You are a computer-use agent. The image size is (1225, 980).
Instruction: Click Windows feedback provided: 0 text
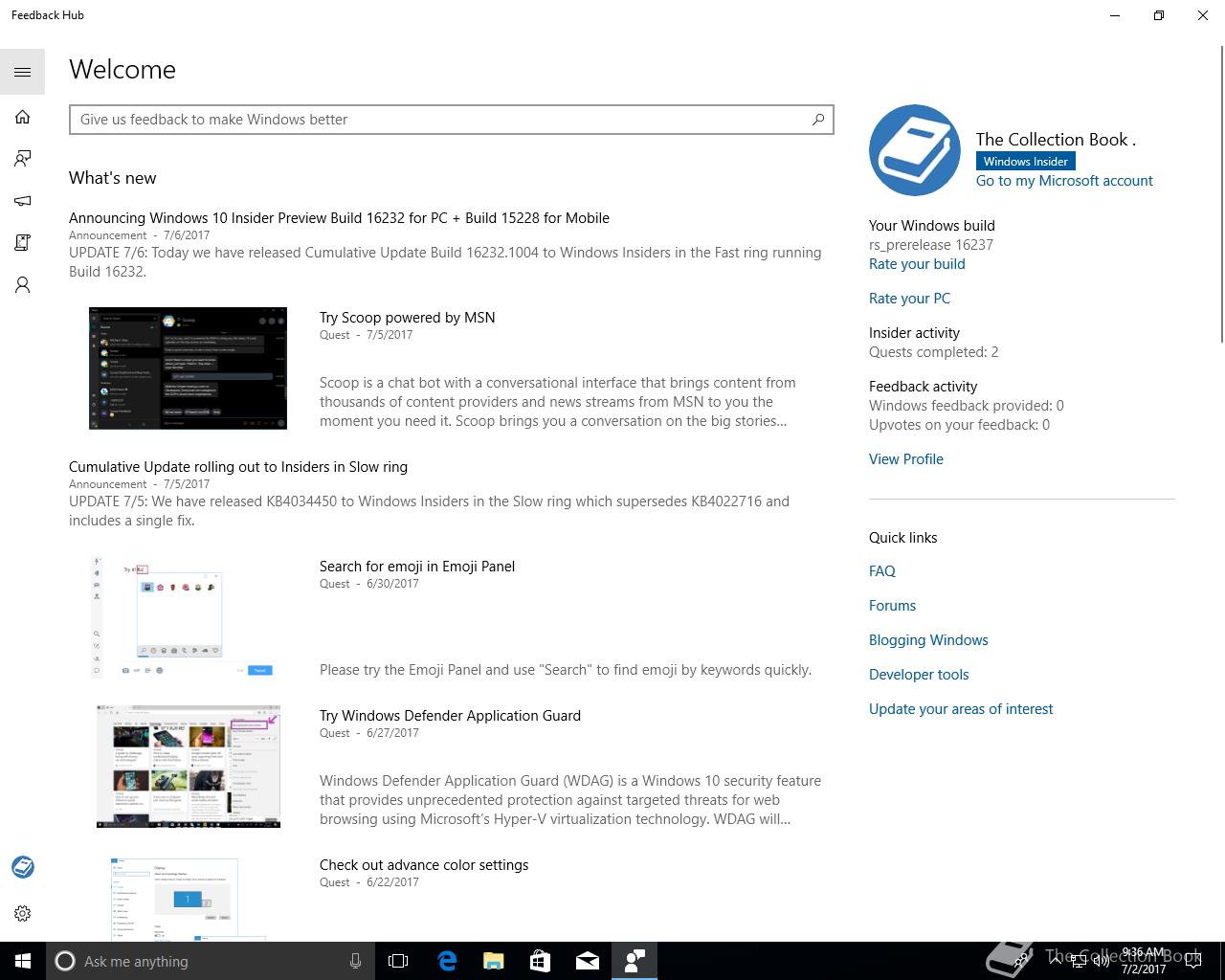coord(967,406)
